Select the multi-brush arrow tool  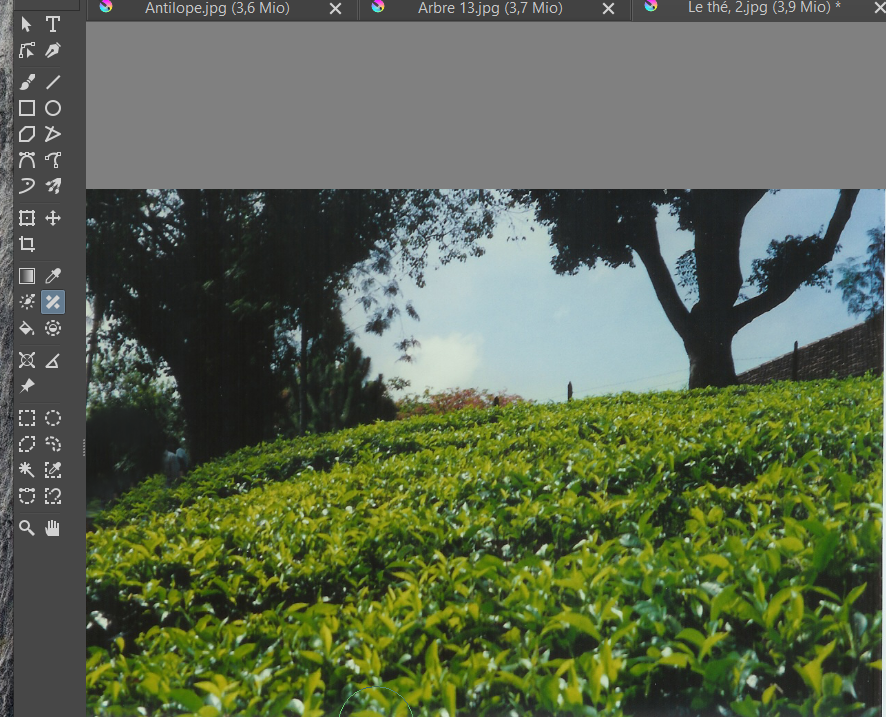pos(53,186)
